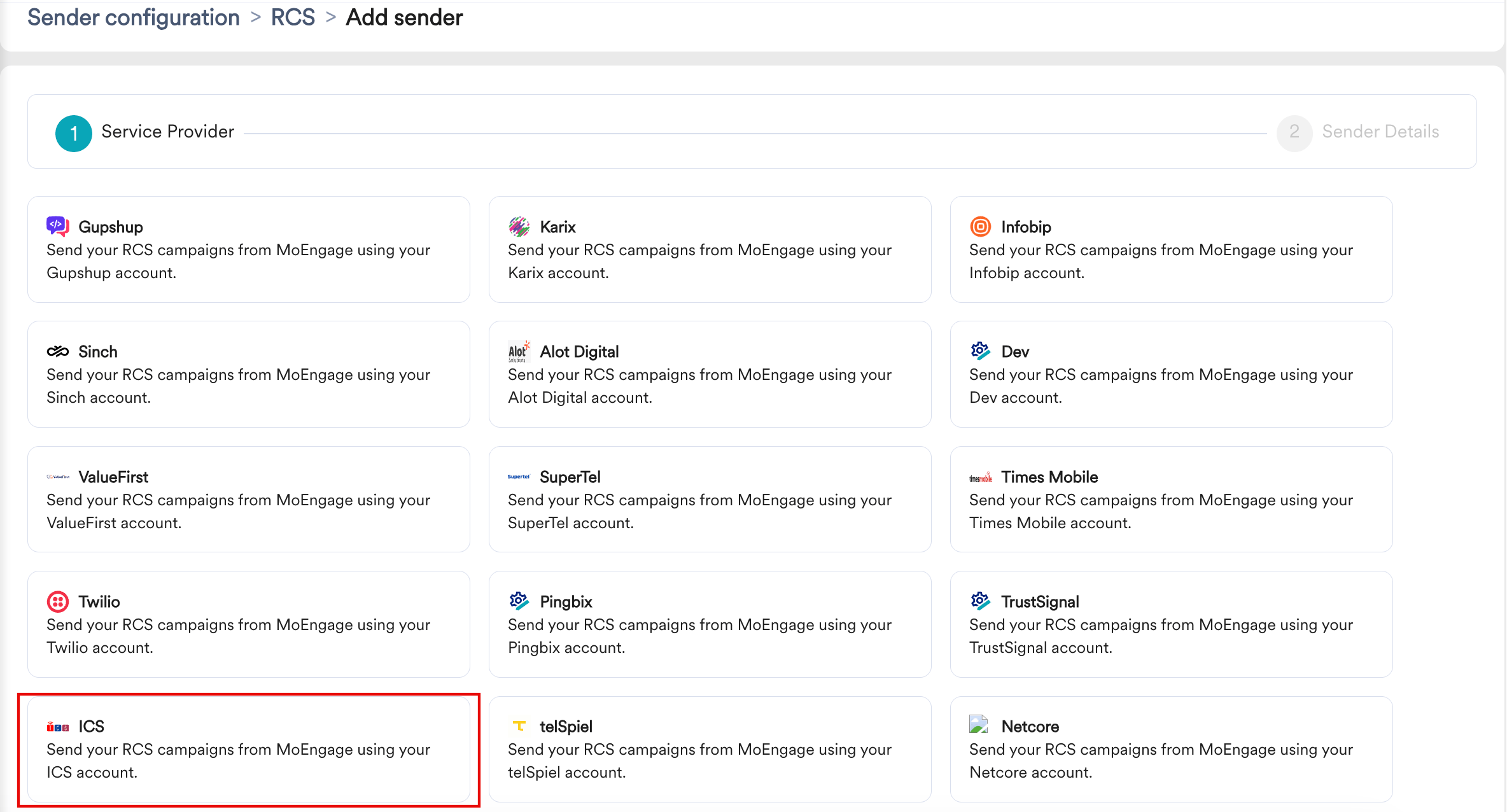1507x812 pixels.
Task: Click the Gupshup logo icon
Action: (58, 226)
